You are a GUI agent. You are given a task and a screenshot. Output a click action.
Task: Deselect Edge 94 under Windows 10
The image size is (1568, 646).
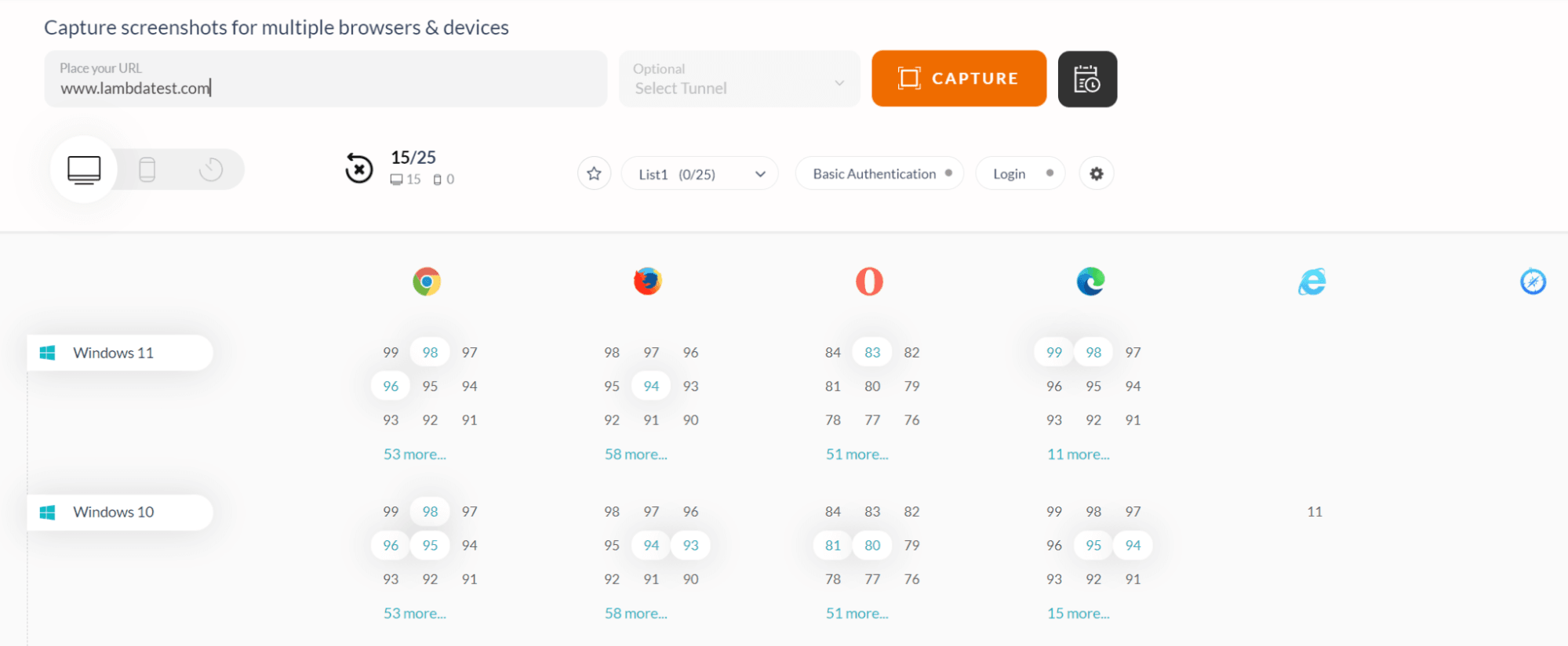[1133, 545]
